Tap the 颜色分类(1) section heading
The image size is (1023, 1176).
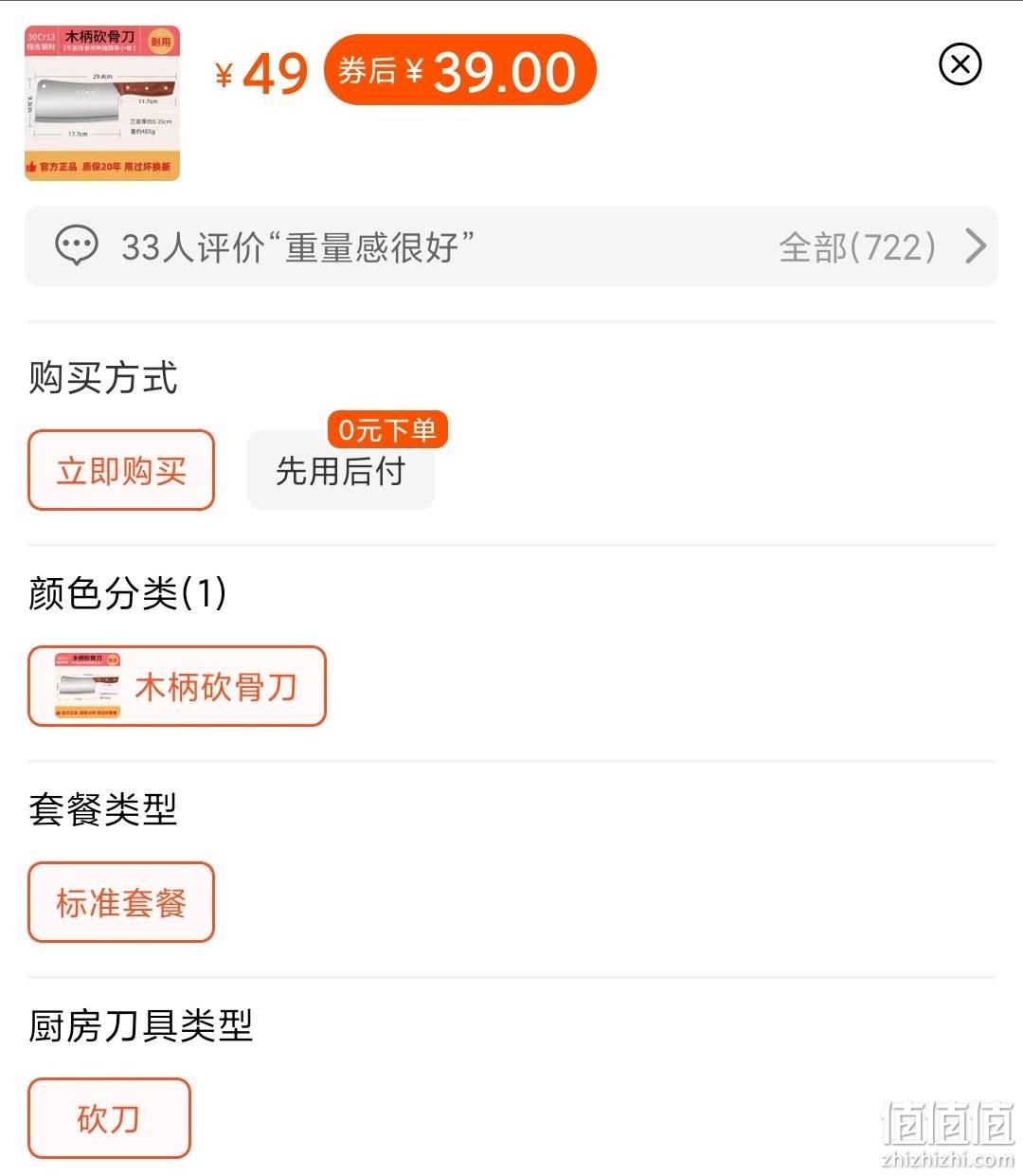128,593
